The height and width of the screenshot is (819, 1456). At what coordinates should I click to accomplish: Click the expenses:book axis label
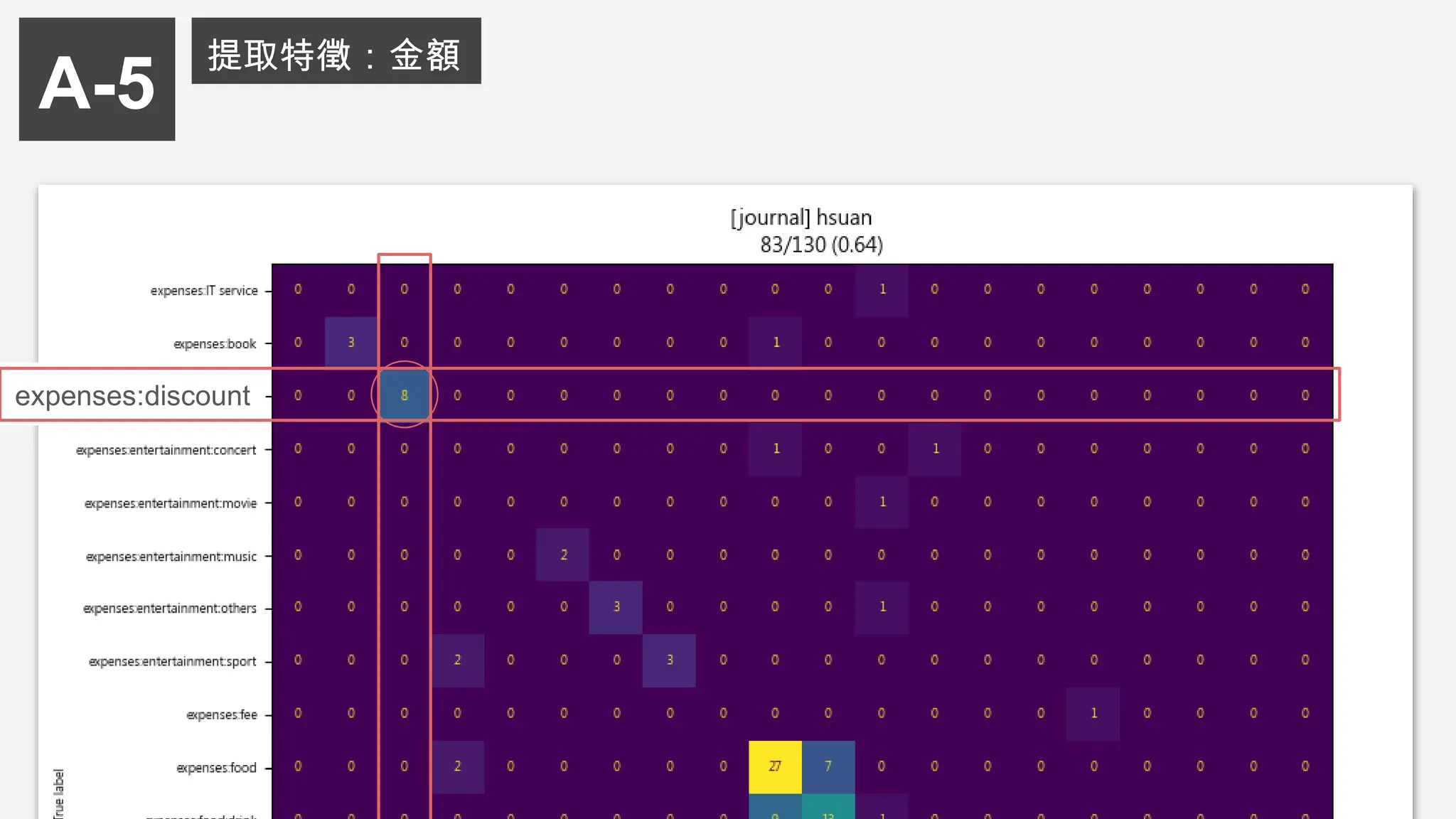(215, 344)
